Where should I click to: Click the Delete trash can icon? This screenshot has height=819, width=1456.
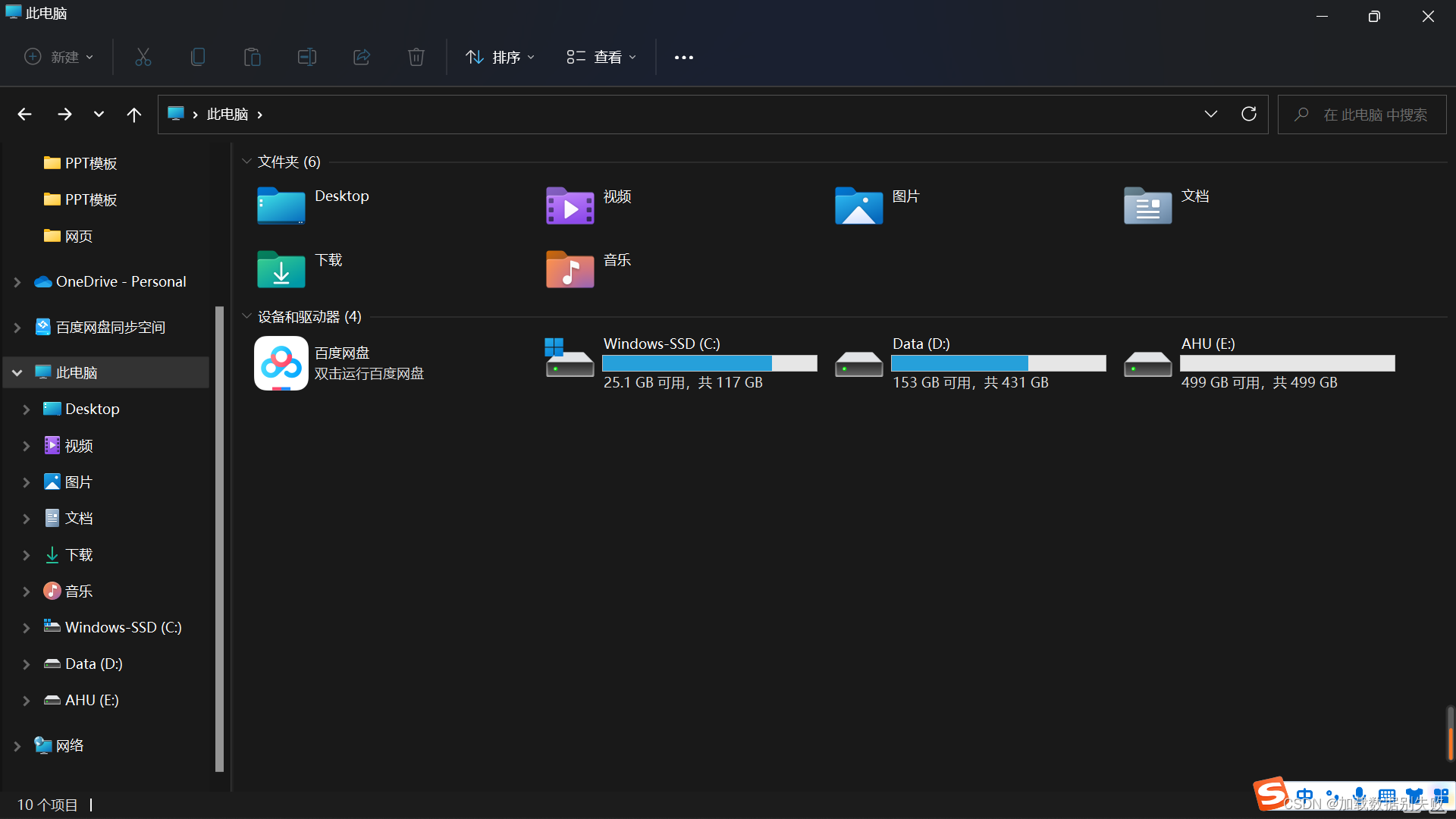416,57
